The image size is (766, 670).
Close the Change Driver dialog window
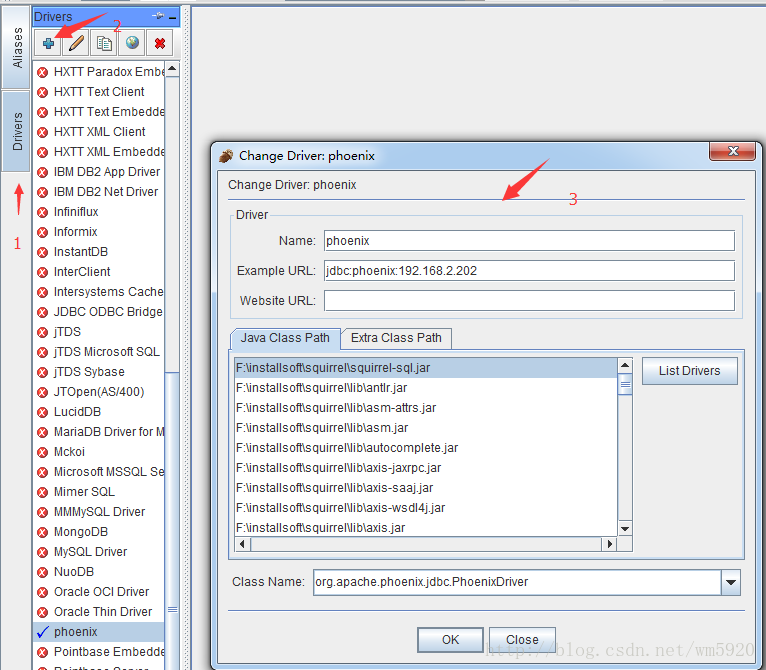point(732,151)
